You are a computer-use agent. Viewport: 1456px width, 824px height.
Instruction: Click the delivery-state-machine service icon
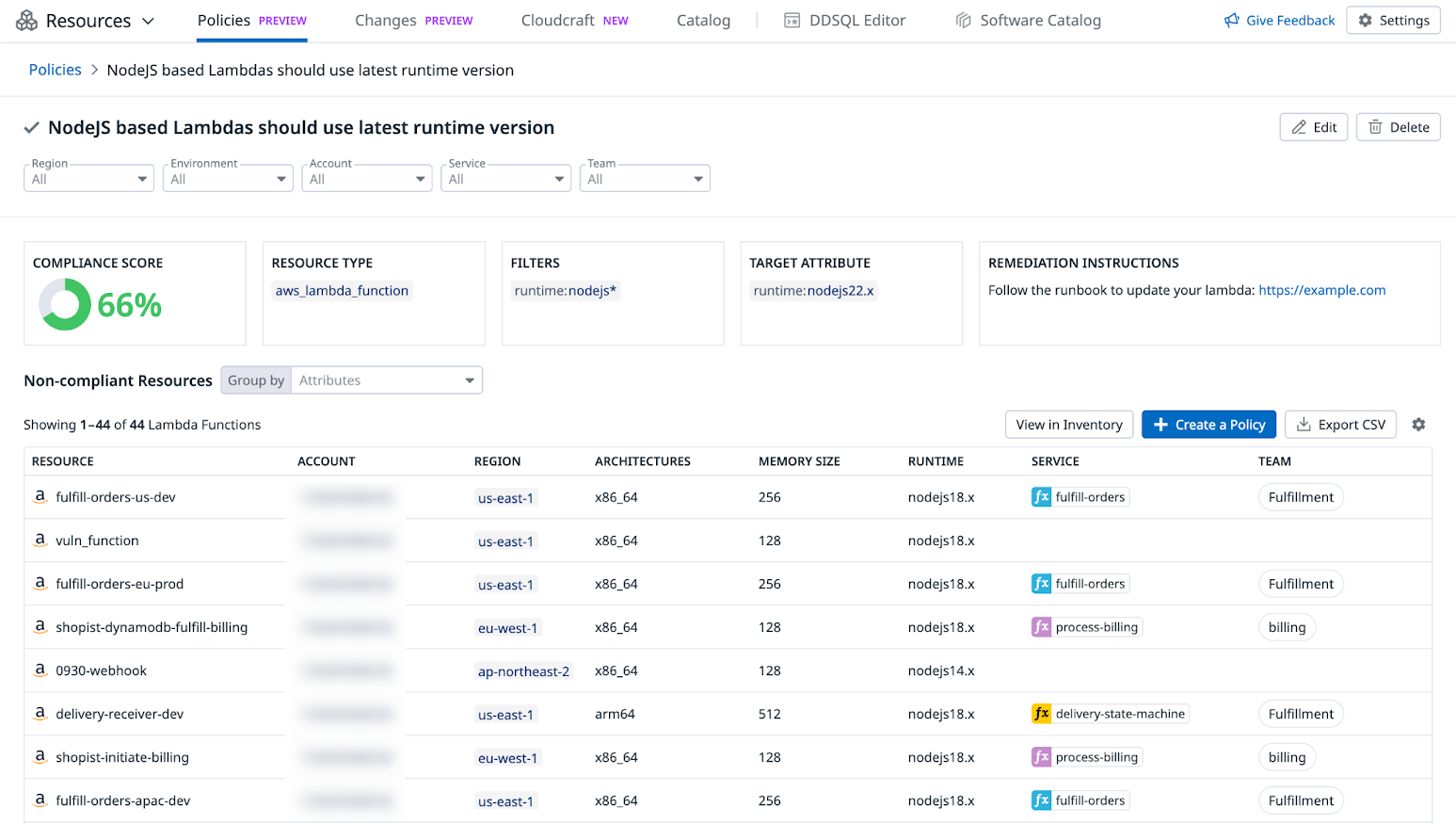click(x=1041, y=714)
